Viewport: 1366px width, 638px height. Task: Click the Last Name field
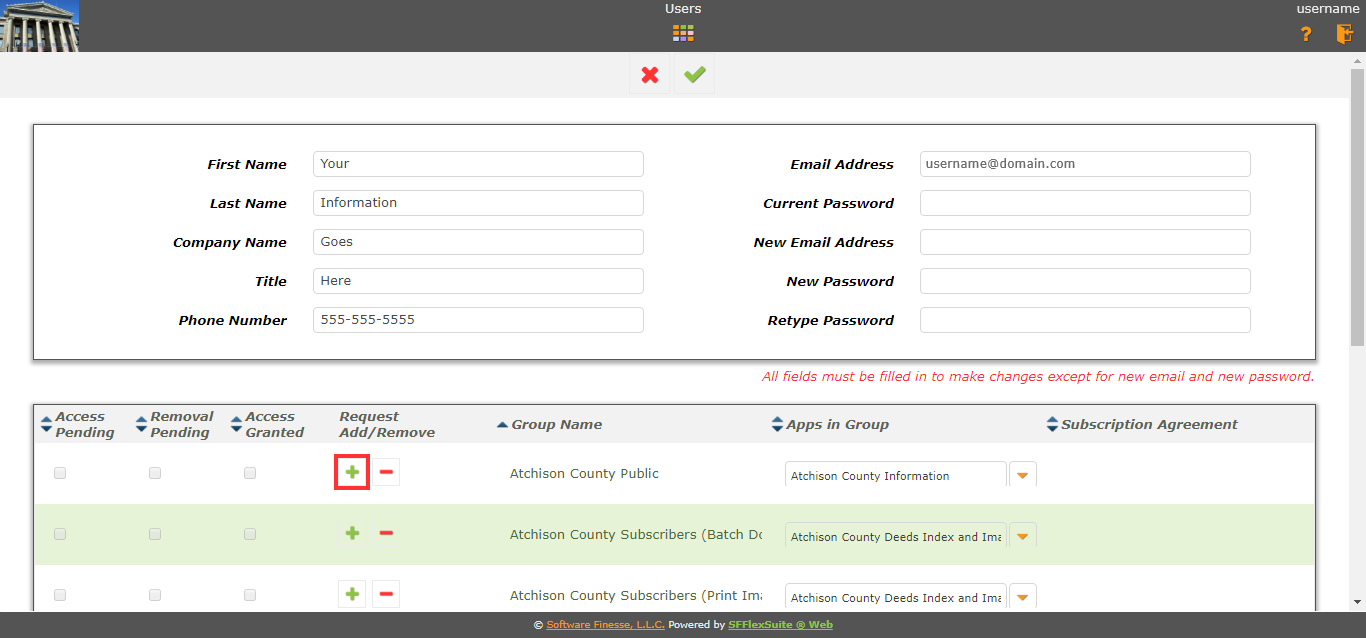tap(478, 203)
